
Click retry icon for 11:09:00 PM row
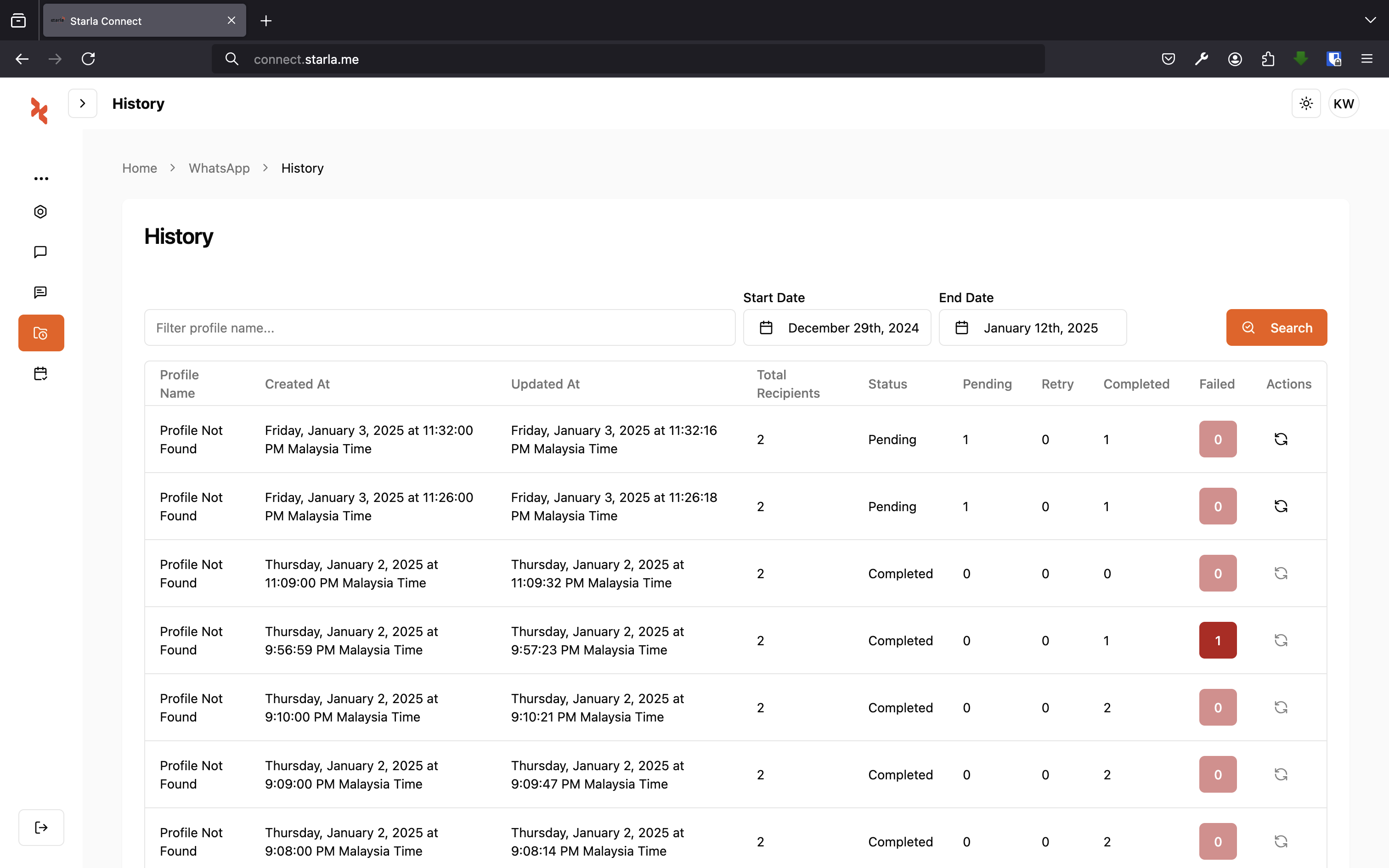coord(1281,574)
